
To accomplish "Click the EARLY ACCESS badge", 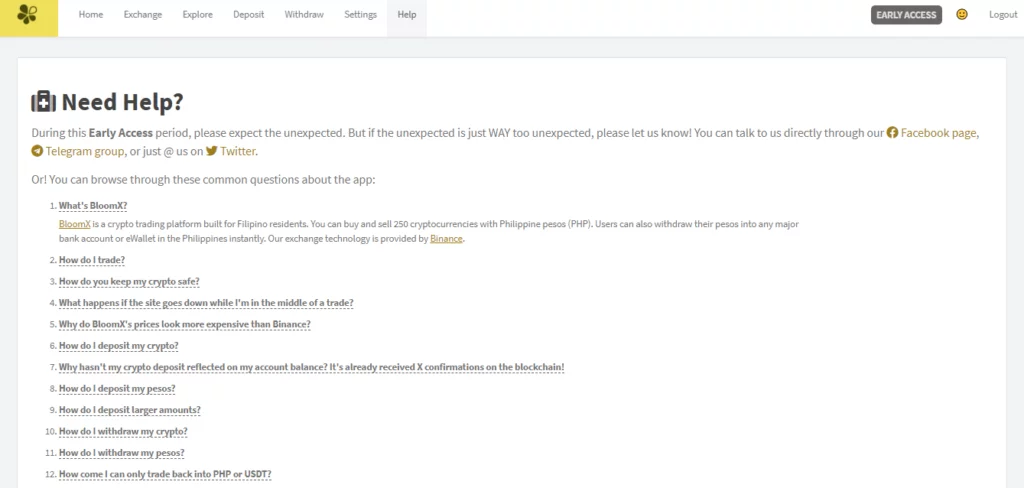I will [x=906, y=15].
